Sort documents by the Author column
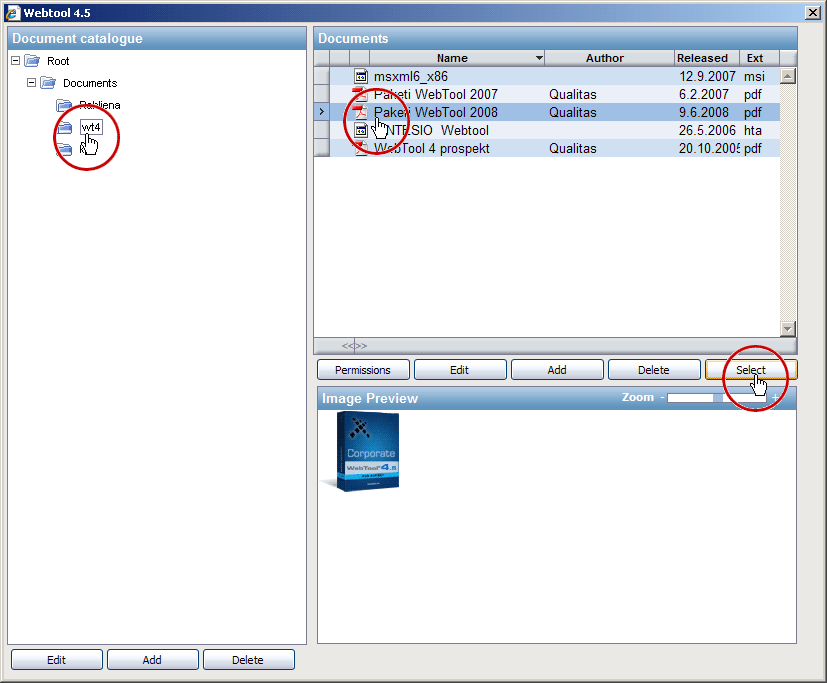The image size is (827, 683). point(604,59)
